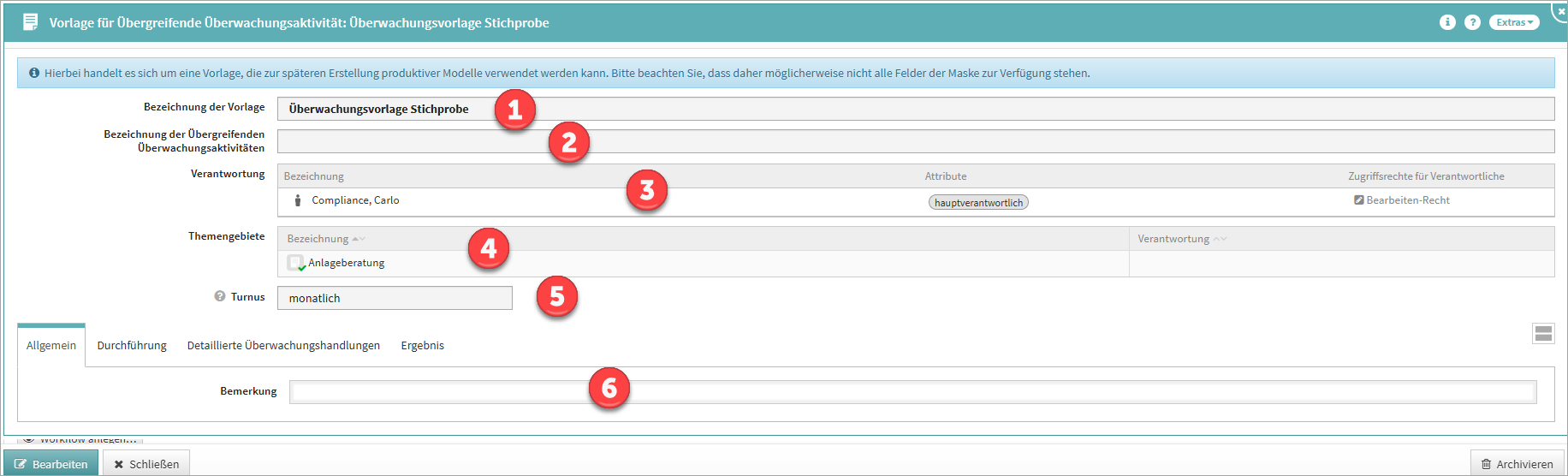The image size is (1568, 476).
Task: Select the Ergebnis tab
Action: [422, 346]
